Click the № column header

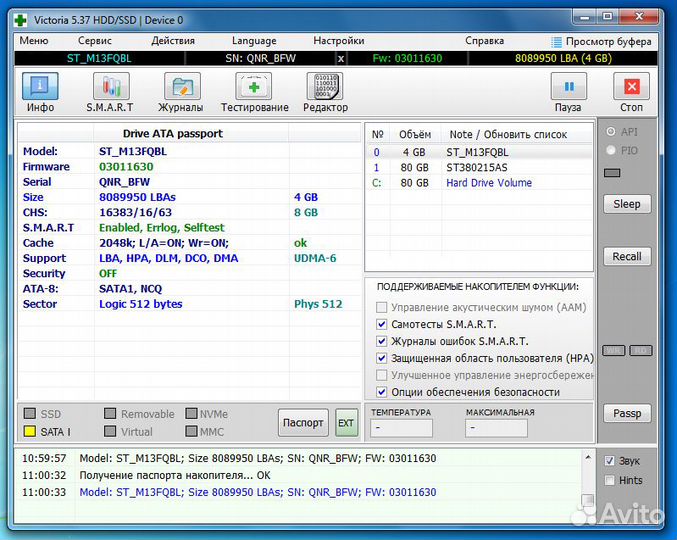(x=378, y=135)
